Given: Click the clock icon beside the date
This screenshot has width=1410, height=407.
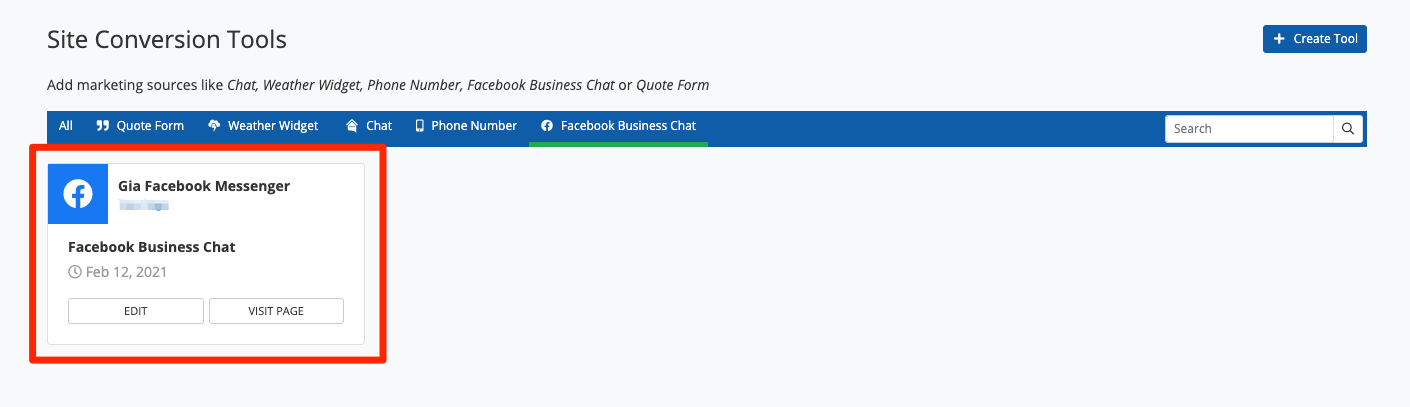Looking at the screenshot, I should point(74,272).
